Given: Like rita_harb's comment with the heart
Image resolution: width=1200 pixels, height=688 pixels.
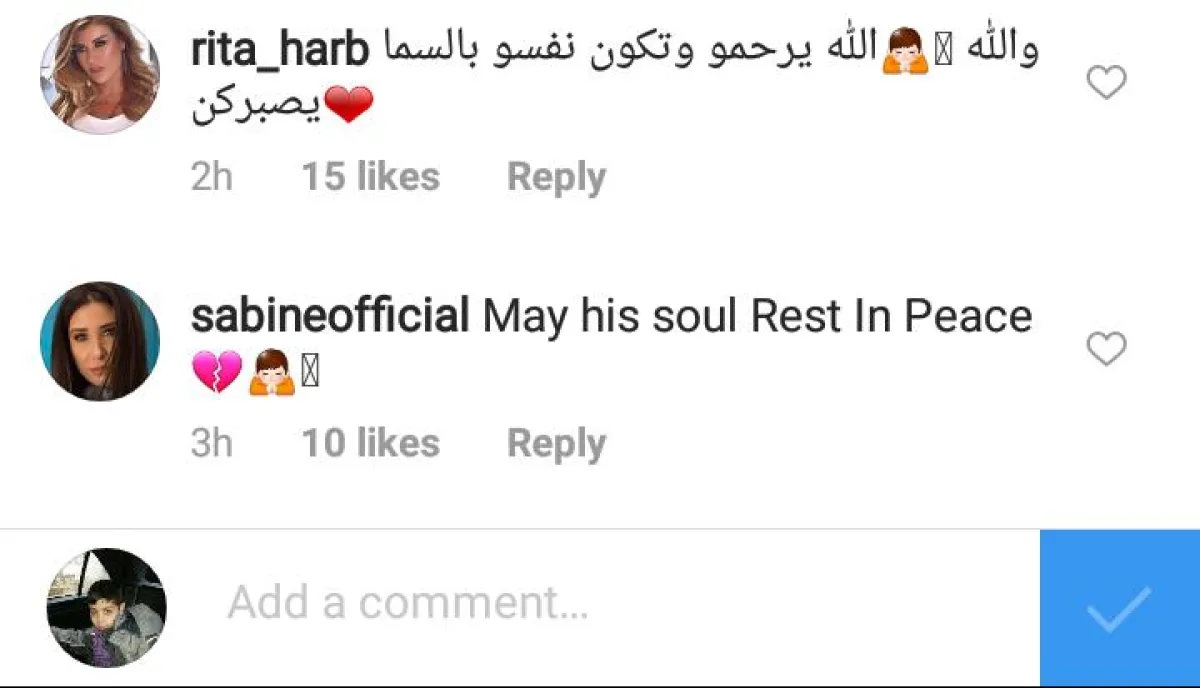Looking at the screenshot, I should tap(1106, 83).
